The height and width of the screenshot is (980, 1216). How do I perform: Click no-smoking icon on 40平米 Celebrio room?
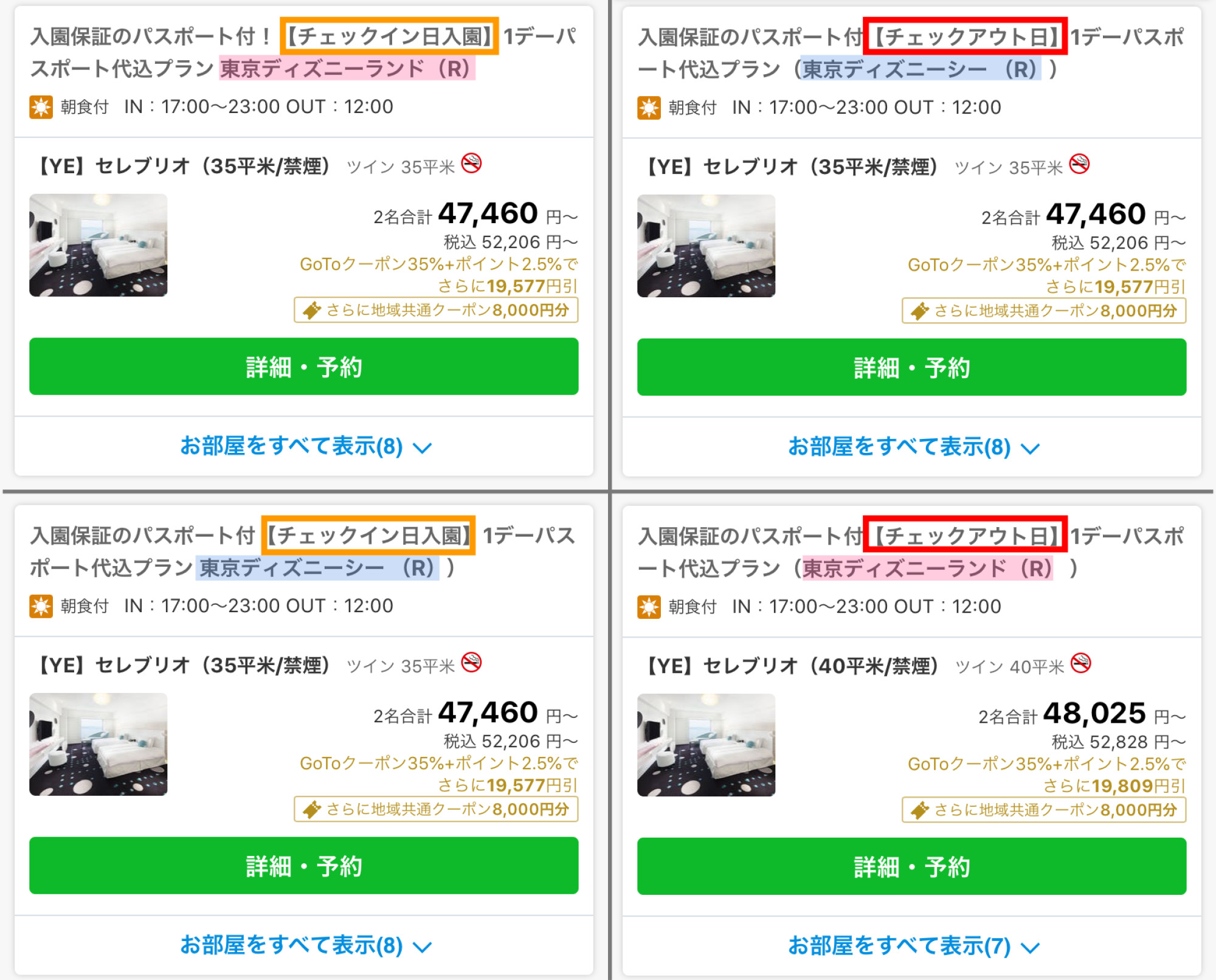[1080, 663]
